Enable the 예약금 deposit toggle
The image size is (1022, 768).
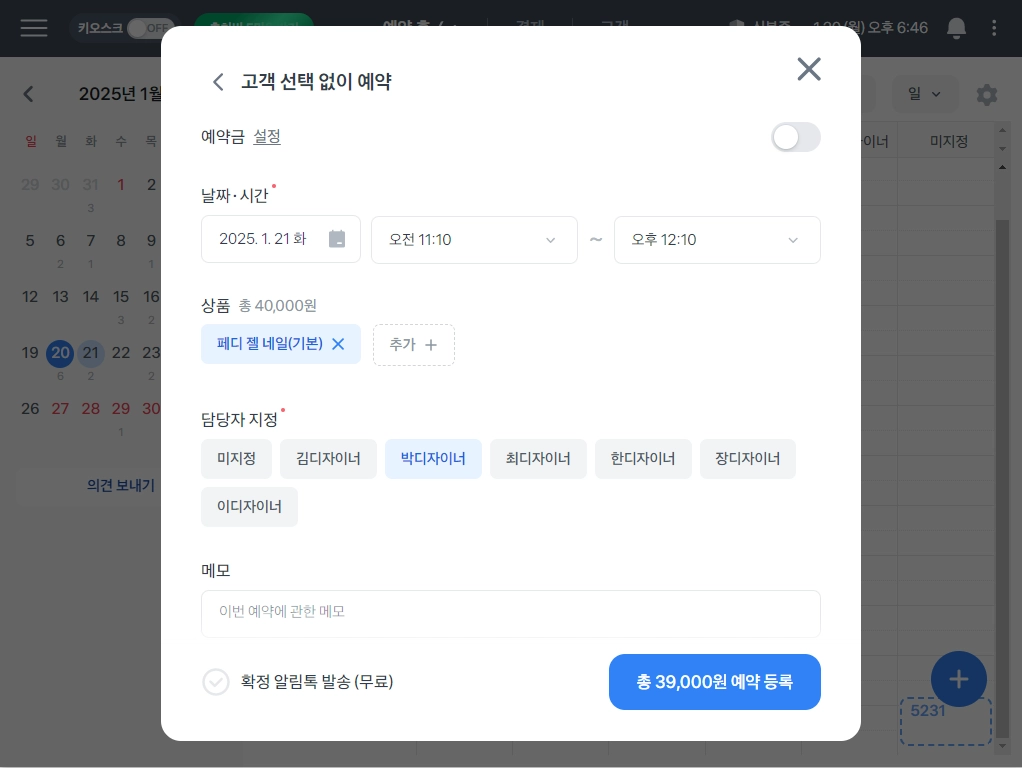click(x=796, y=138)
